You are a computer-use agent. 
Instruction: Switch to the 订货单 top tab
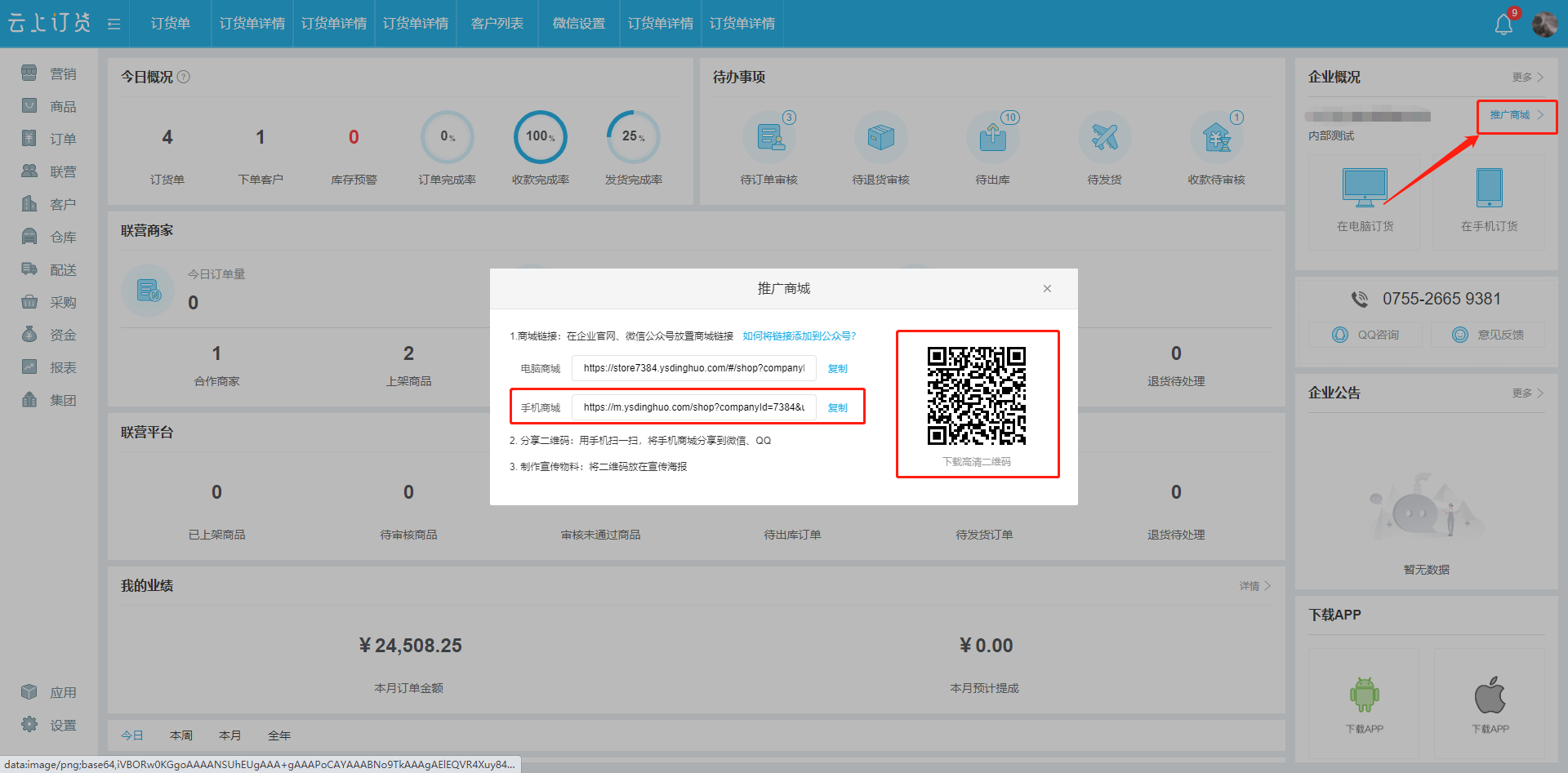[x=170, y=24]
